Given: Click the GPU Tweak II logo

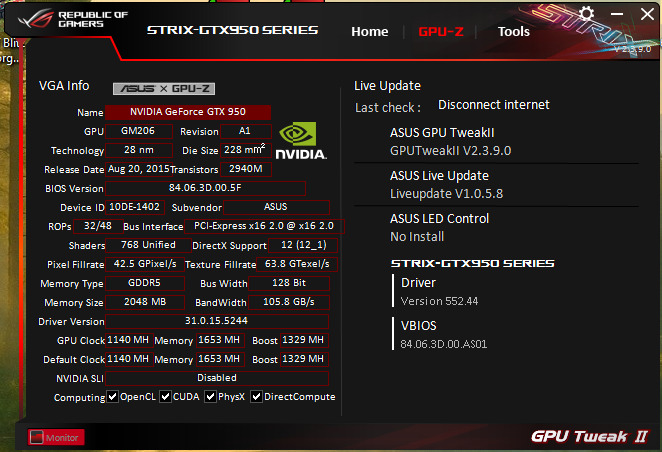Looking at the screenshot, I should pyautogui.click(x=588, y=436).
